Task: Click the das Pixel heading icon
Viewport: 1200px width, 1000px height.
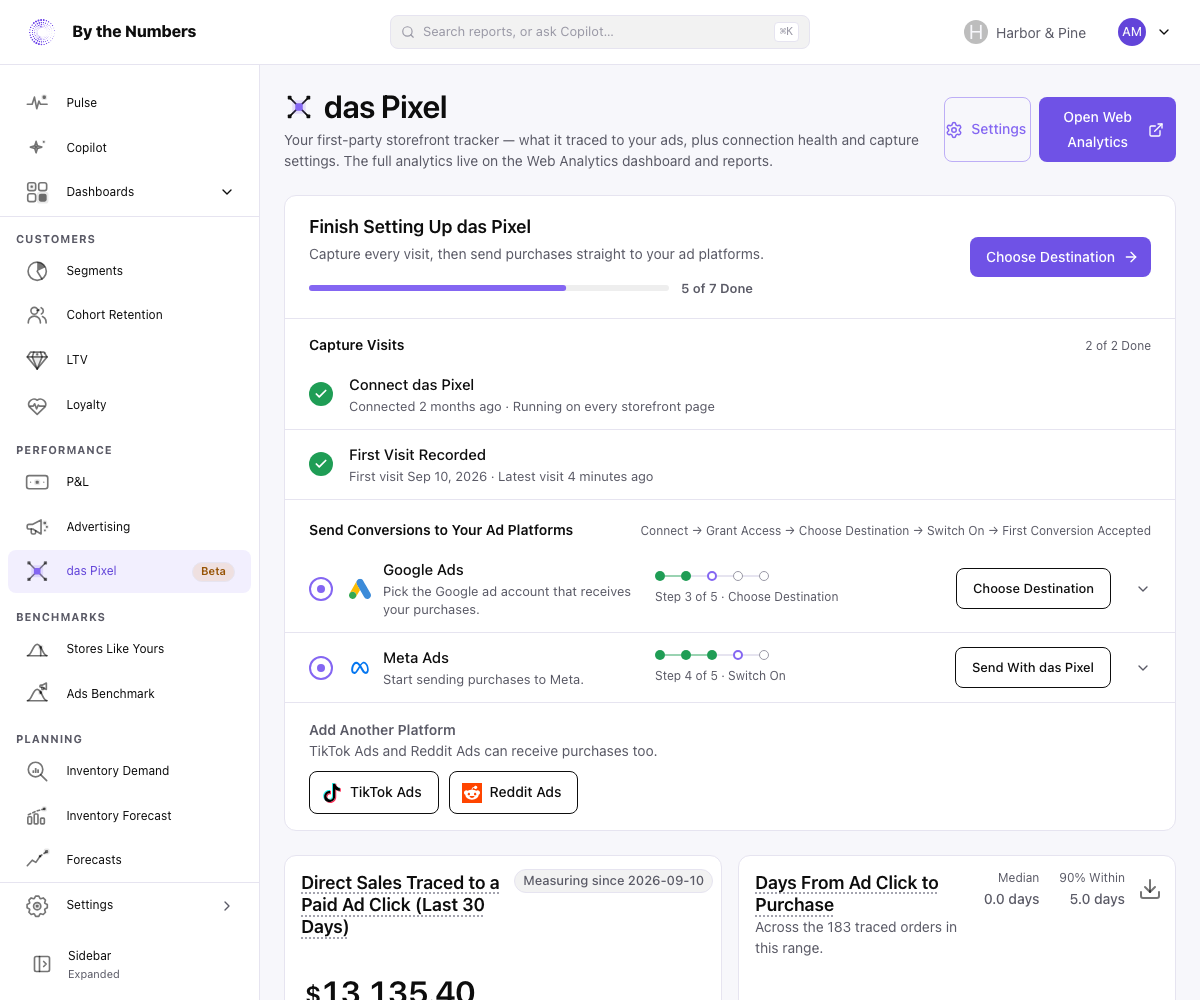Action: coord(299,107)
